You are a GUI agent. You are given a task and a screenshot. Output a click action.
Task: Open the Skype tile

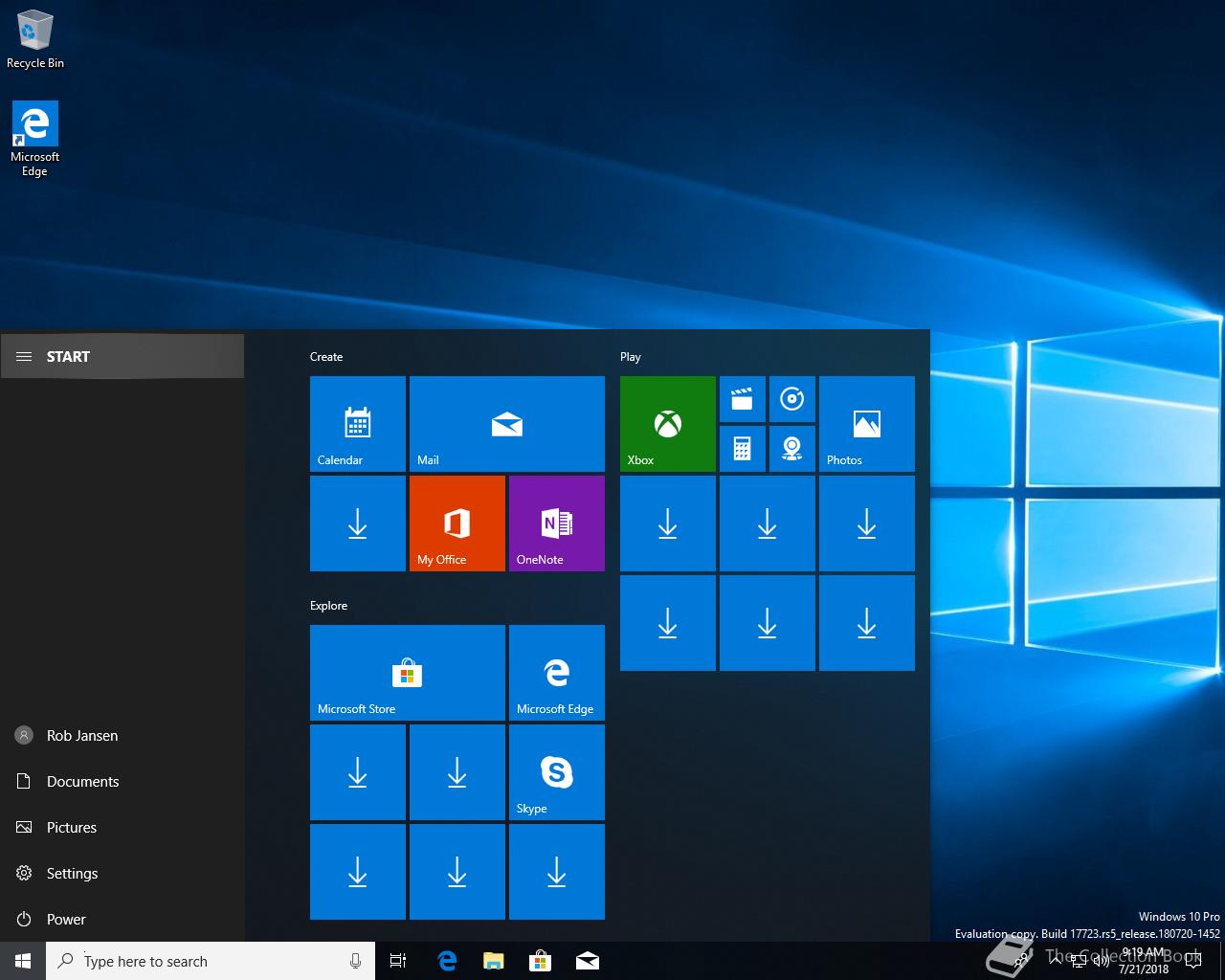(557, 772)
